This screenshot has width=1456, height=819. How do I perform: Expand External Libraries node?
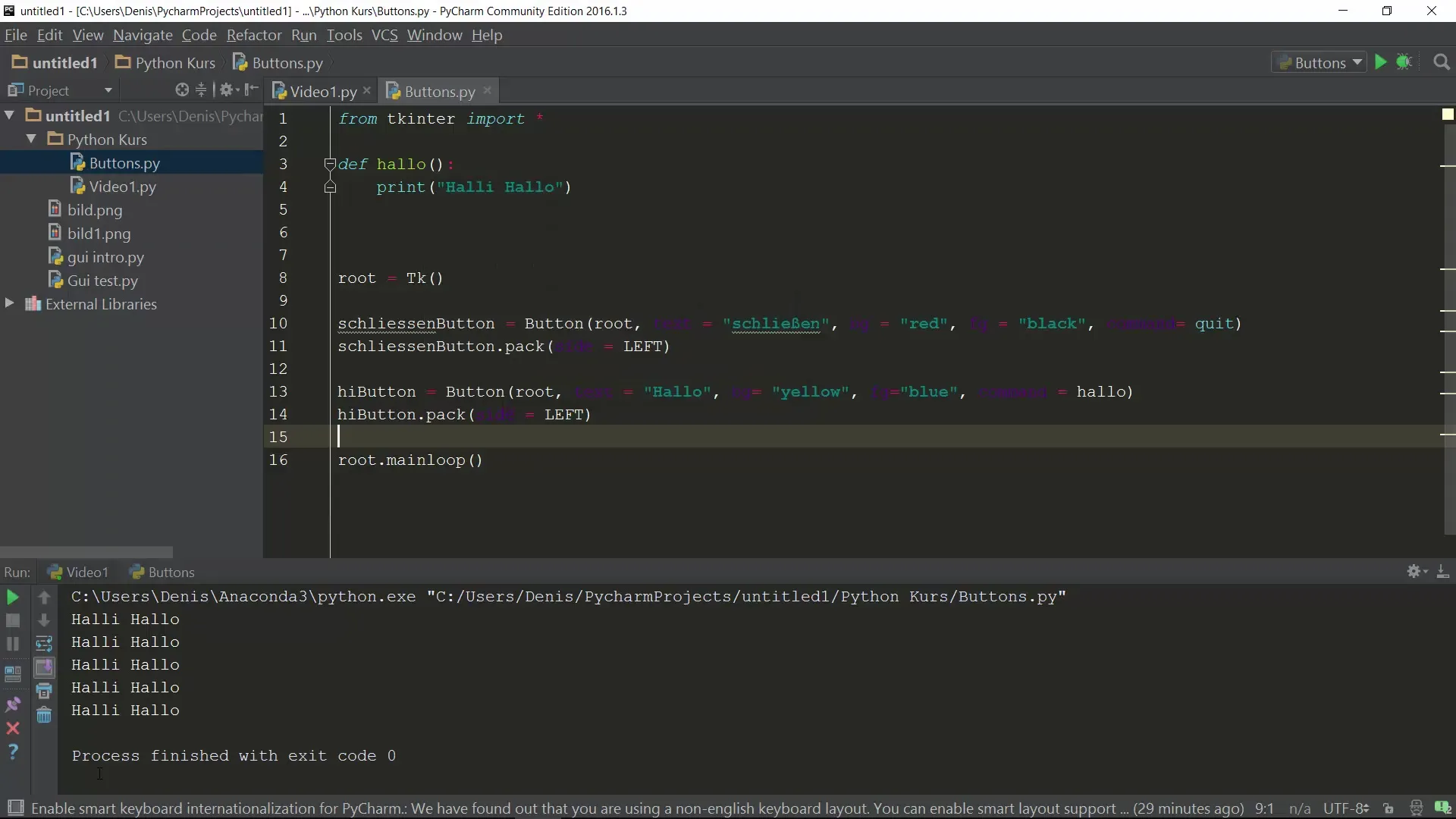(x=10, y=303)
